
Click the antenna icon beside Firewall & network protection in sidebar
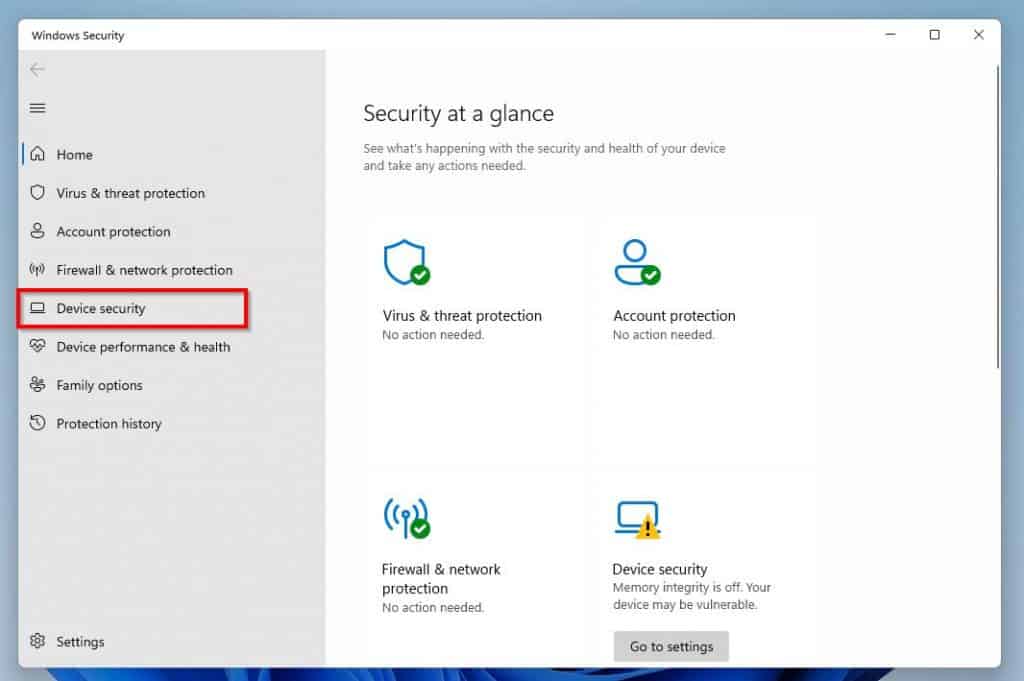click(x=38, y=269)
